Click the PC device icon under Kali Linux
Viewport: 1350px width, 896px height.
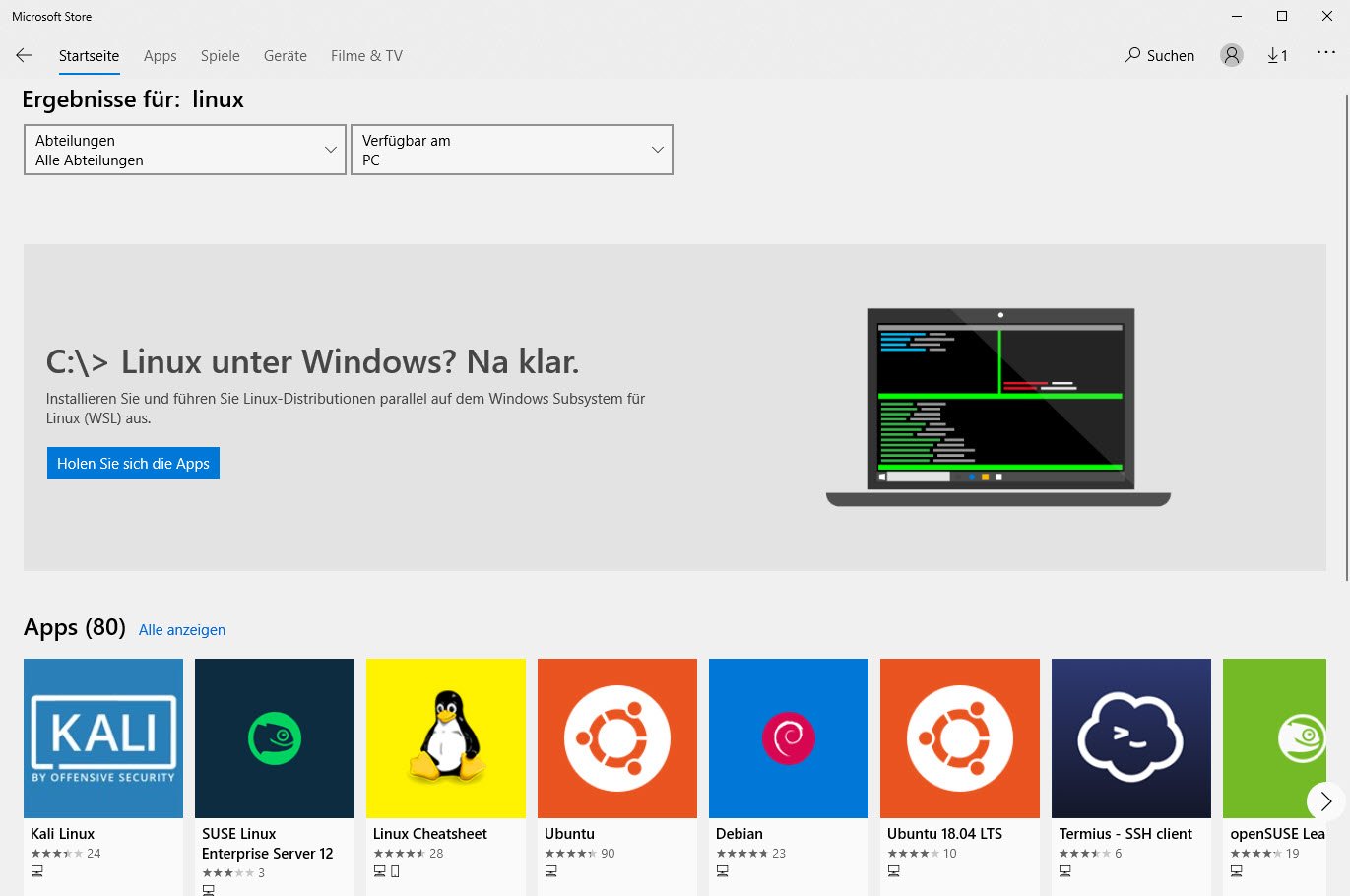coord(36,871)
